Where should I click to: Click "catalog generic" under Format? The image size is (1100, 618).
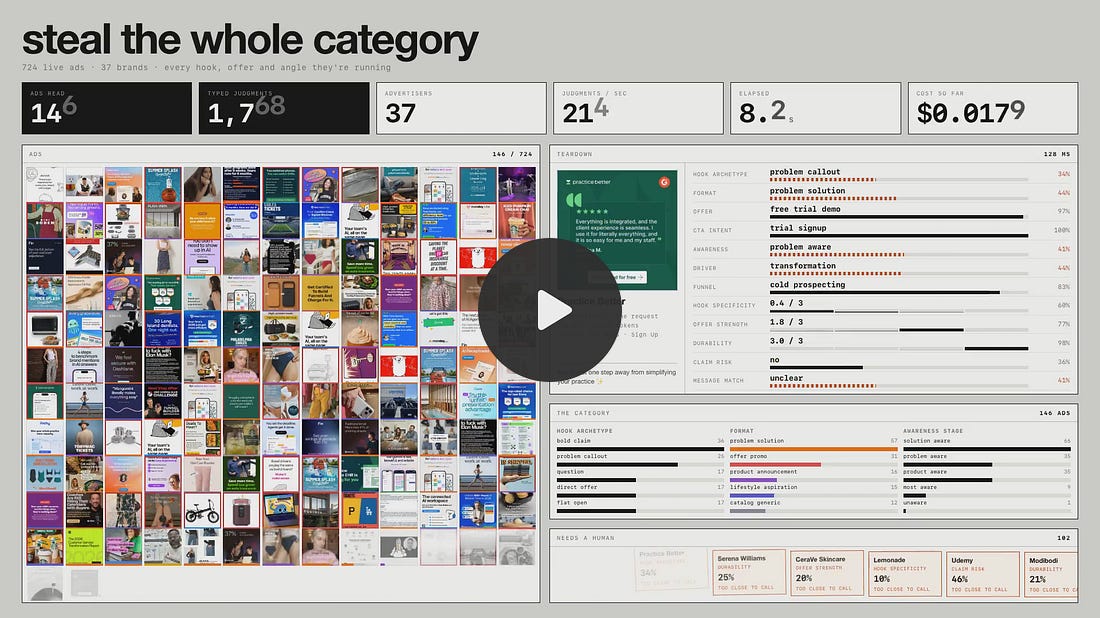755,502
